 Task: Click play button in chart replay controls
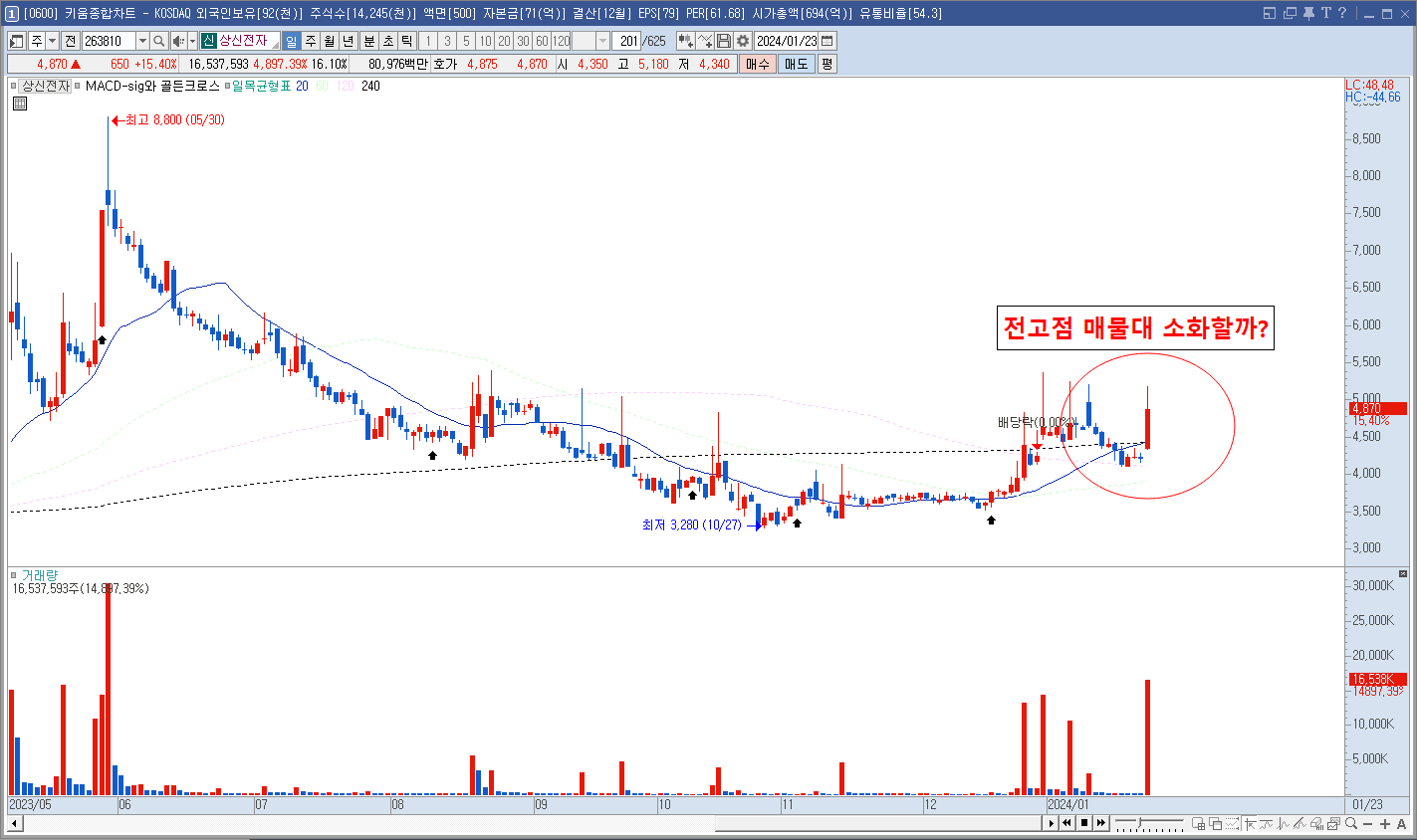tap(1052, 823)
